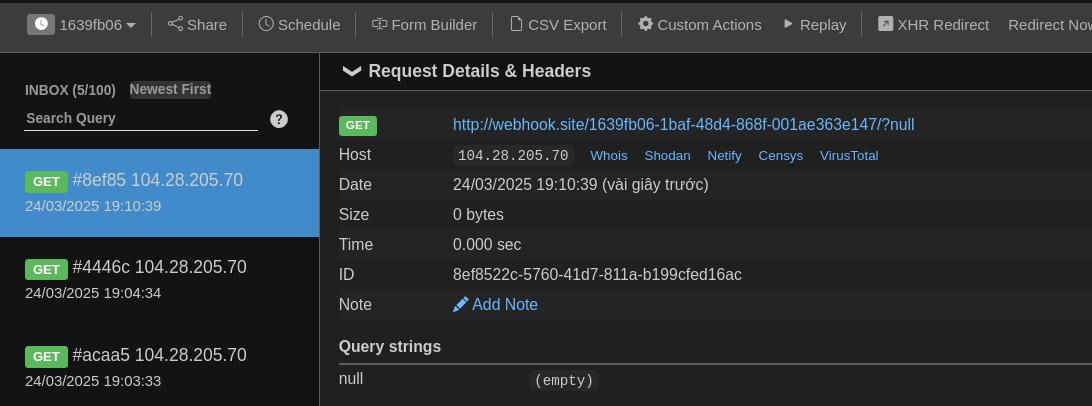Image resolution: width=1092 pixels, height=406 pixels.
Task: Click the CSV Export file icon
Action: point(516,24)
